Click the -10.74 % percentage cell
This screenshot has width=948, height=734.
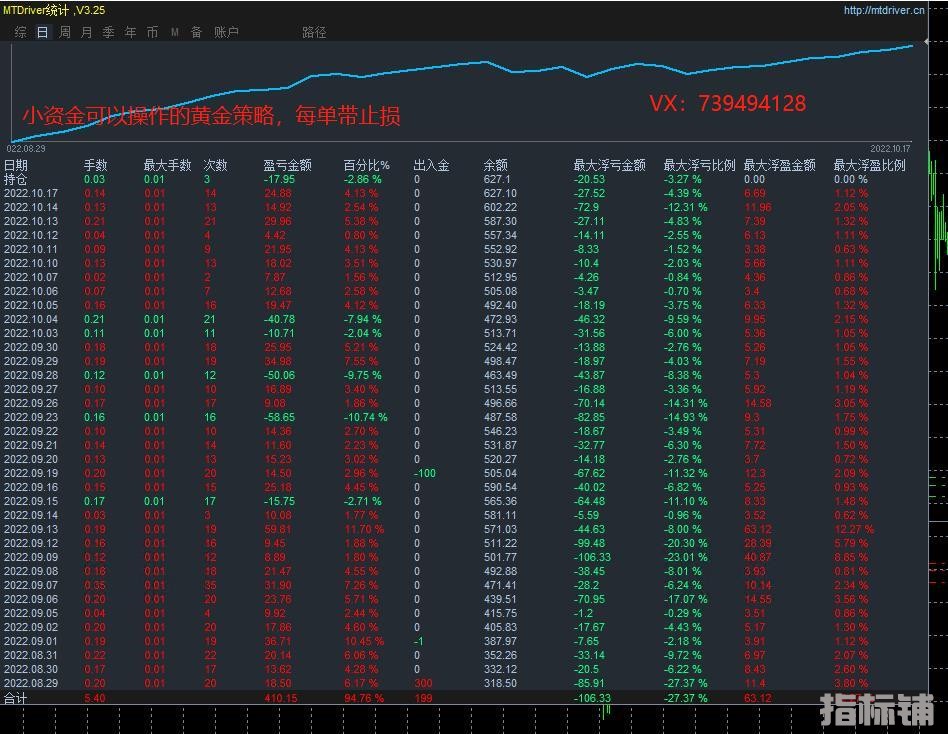[x=366, y=417]
